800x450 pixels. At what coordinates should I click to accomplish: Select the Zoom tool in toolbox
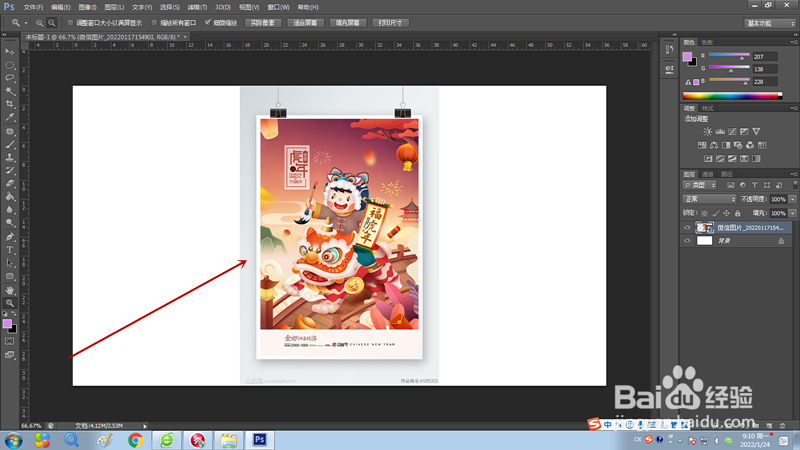(x=10, y=303)
